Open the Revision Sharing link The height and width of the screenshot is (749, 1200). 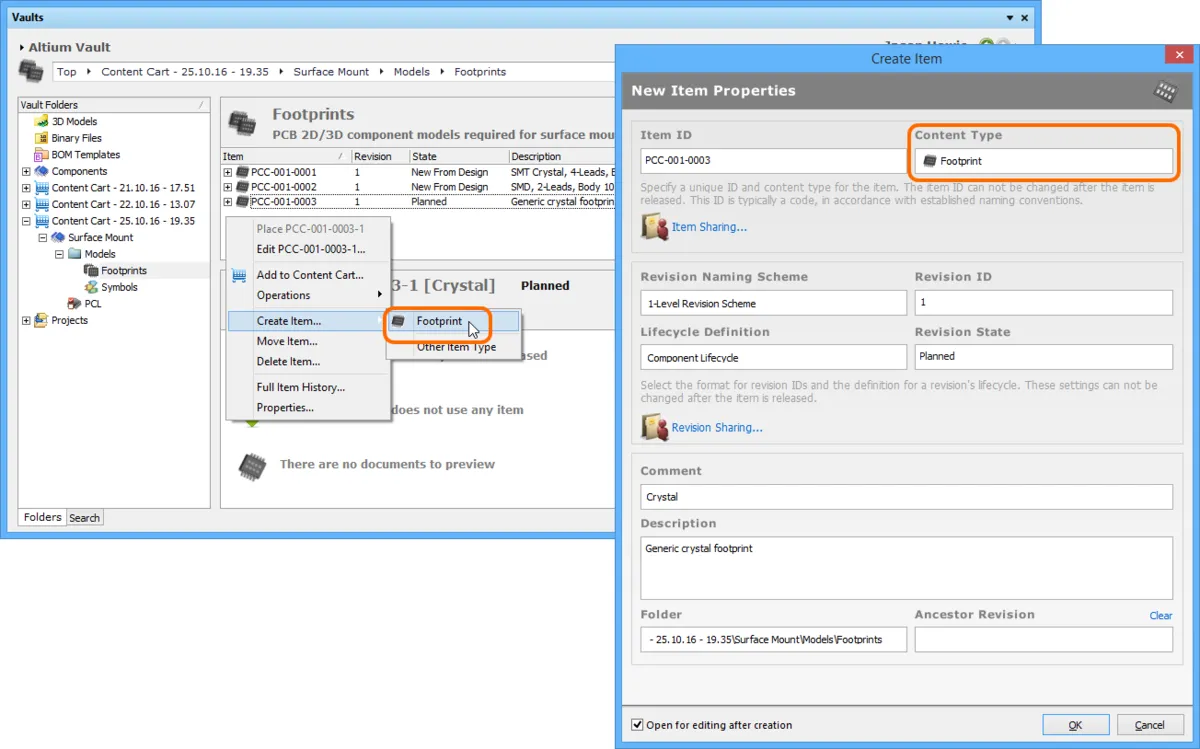pyautogui.click(x=717, y=427)
